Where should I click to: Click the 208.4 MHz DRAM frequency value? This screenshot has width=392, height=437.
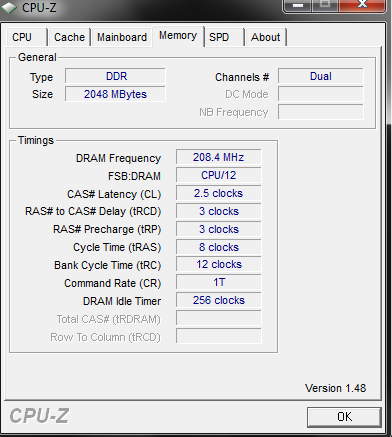pos(219,157)
